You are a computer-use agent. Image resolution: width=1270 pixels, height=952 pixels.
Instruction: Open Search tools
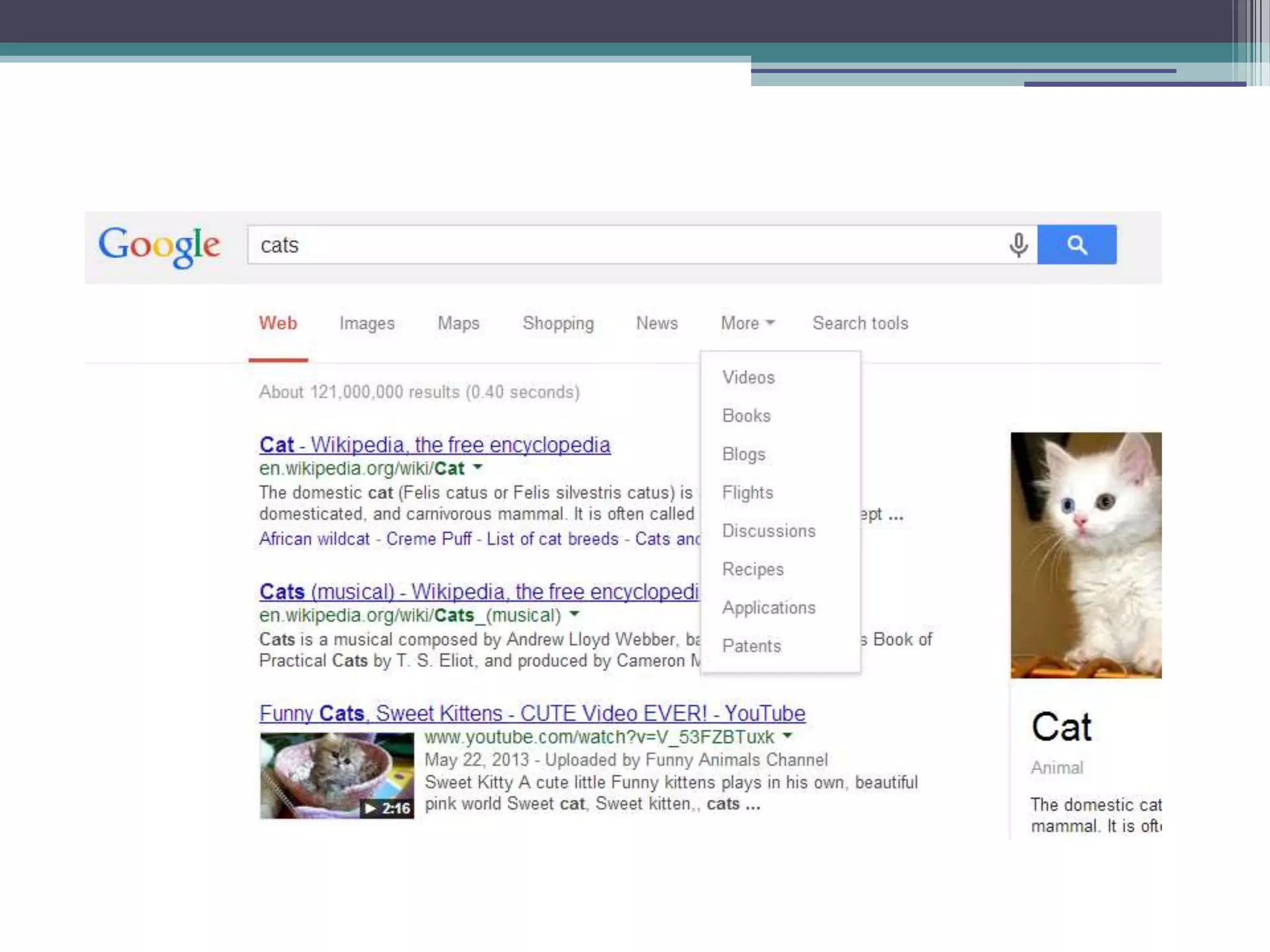860,324
